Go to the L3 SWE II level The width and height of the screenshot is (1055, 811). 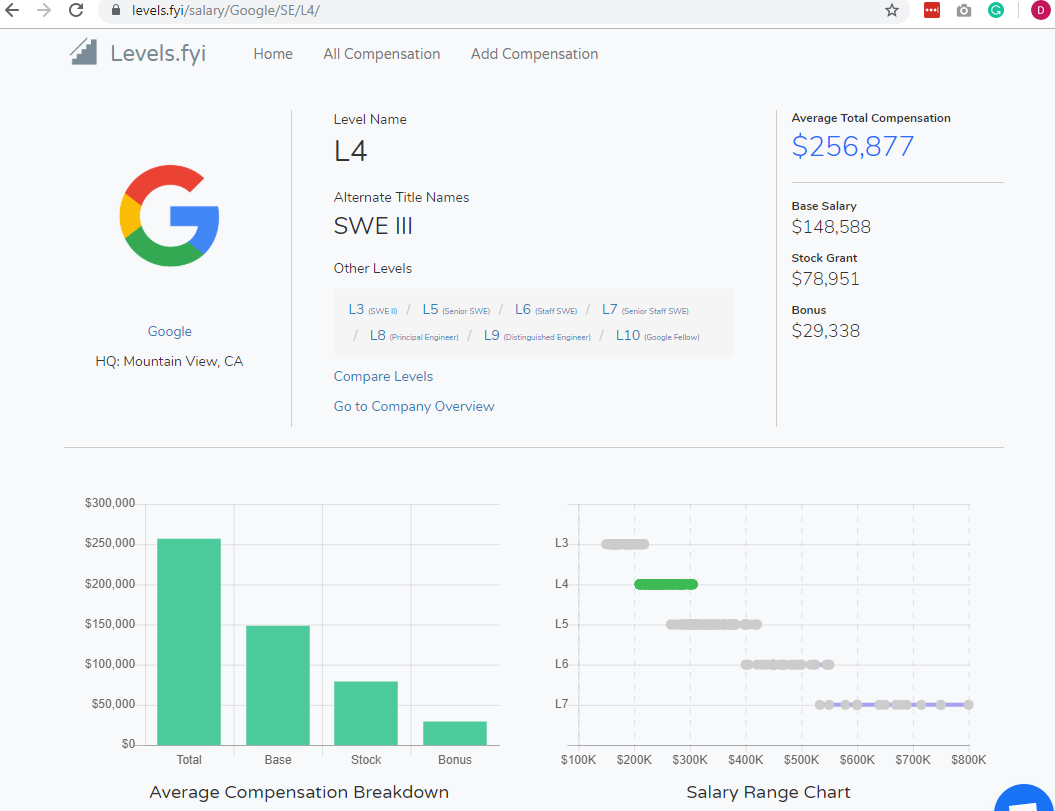[373, 310]
